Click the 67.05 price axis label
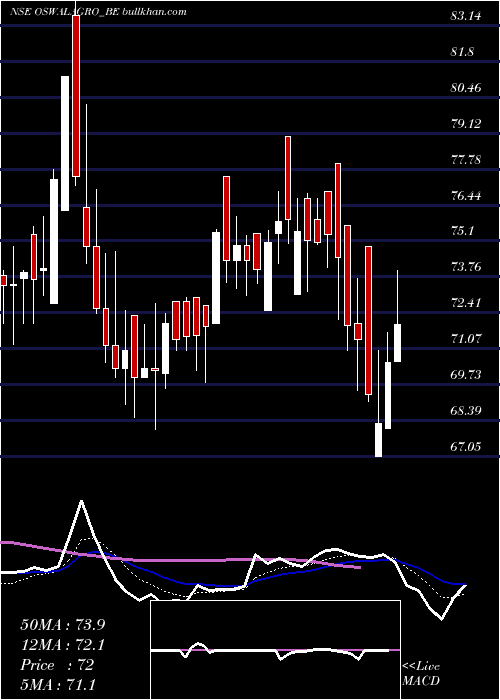This screenshot has height=700, width=500. tap(466, 446)
